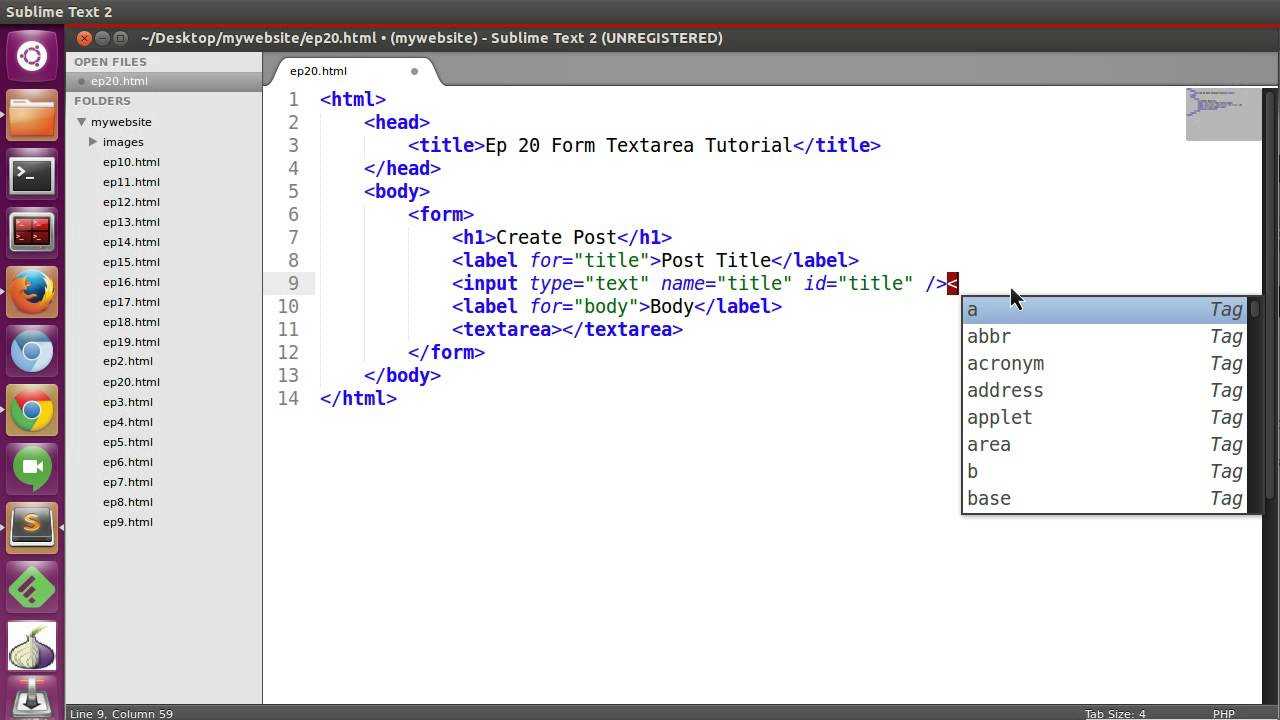Open ep18.html from the sidebar
1280x720 pixels.
pyautogui.click(x=131, y=322)
